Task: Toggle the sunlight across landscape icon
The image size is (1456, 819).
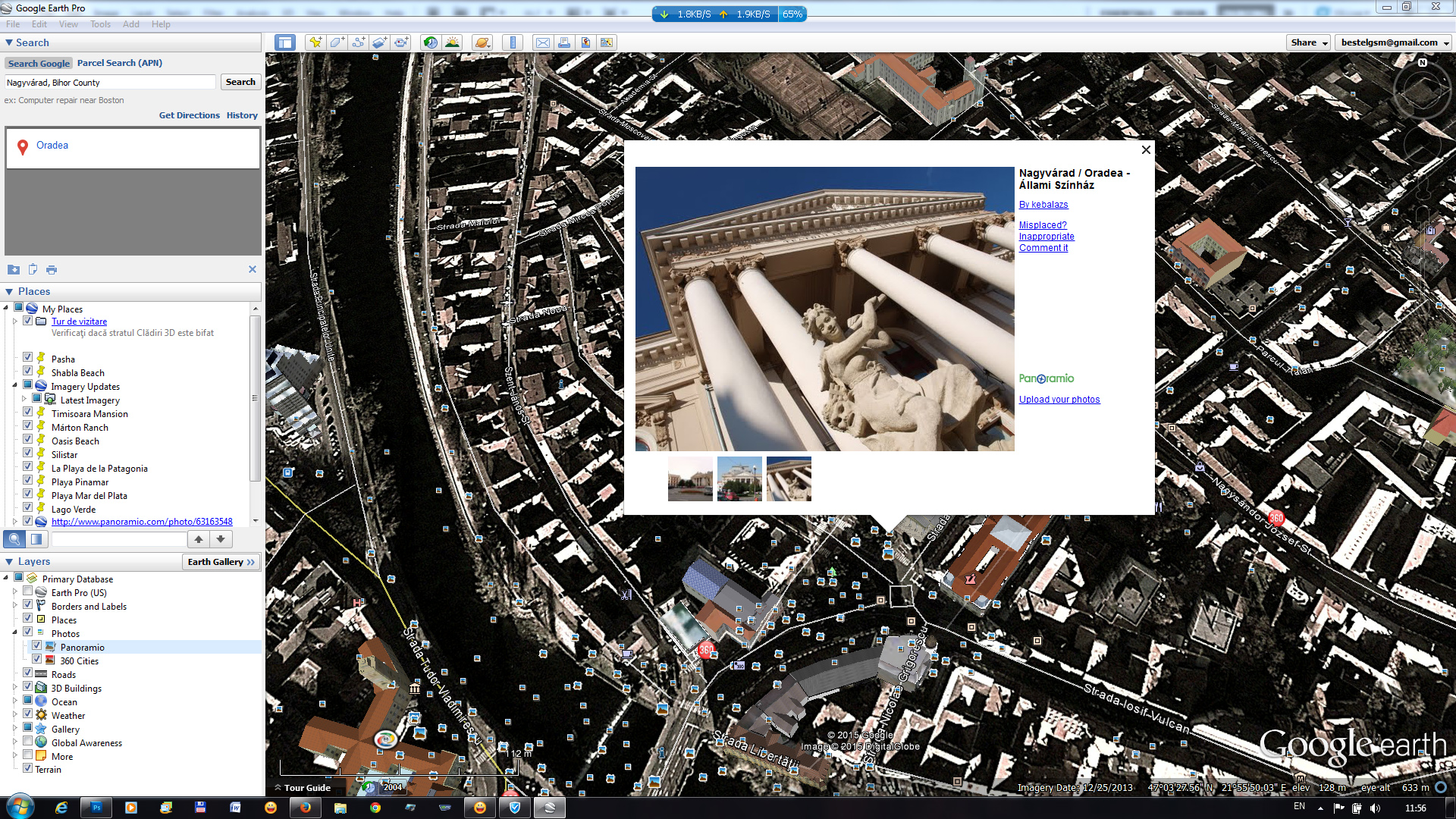Action: 452,42
